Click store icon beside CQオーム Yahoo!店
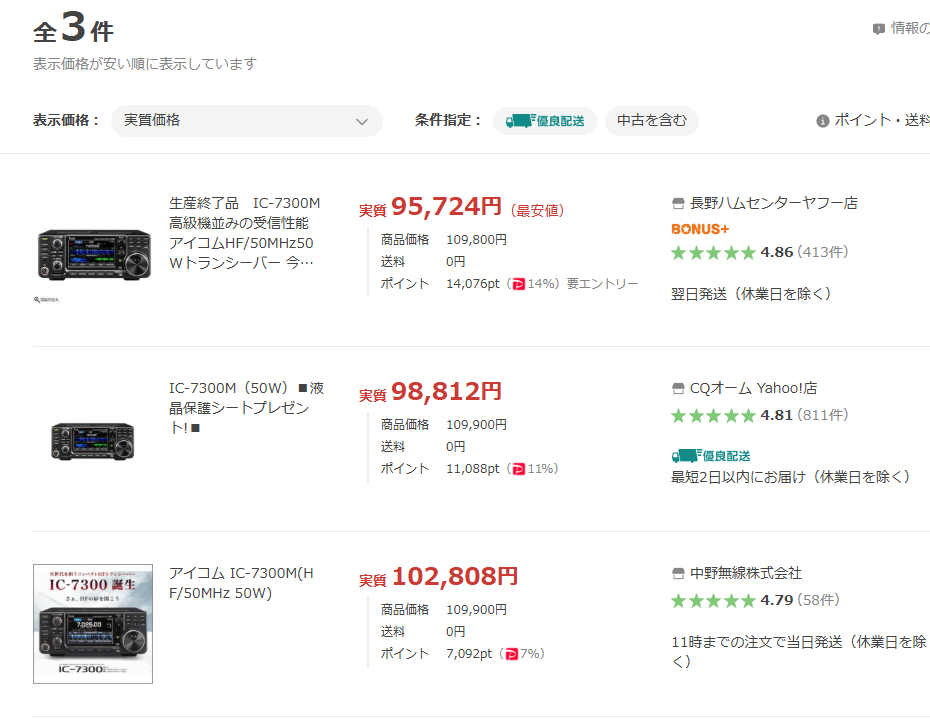 coord(678,389)
